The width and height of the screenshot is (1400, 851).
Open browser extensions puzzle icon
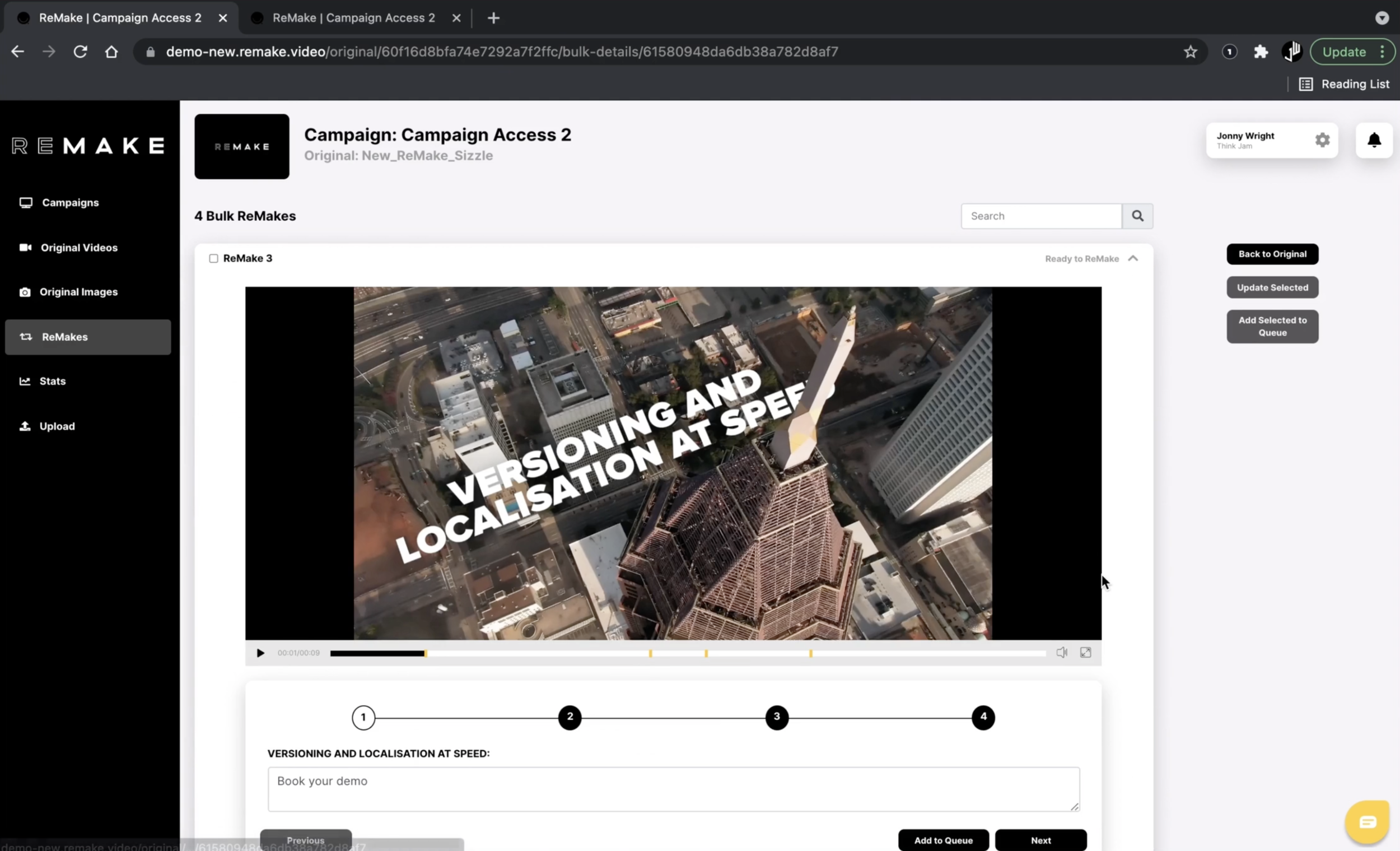click(1260, 52)
